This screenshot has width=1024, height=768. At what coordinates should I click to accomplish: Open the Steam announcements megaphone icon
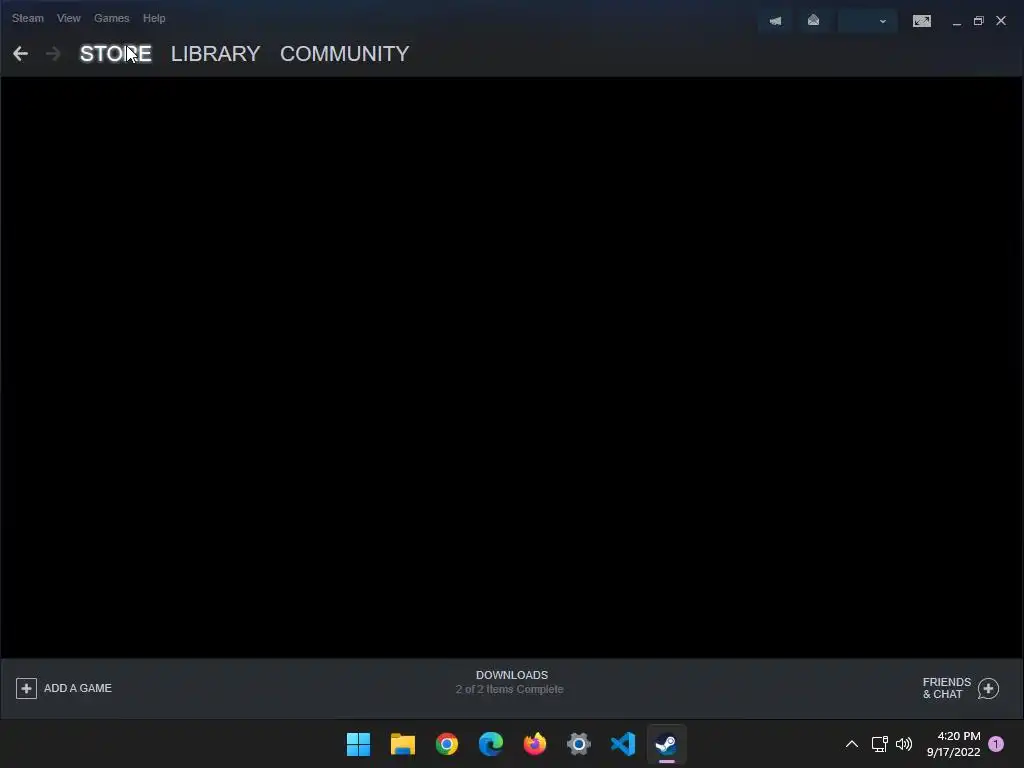coord(775,21)
